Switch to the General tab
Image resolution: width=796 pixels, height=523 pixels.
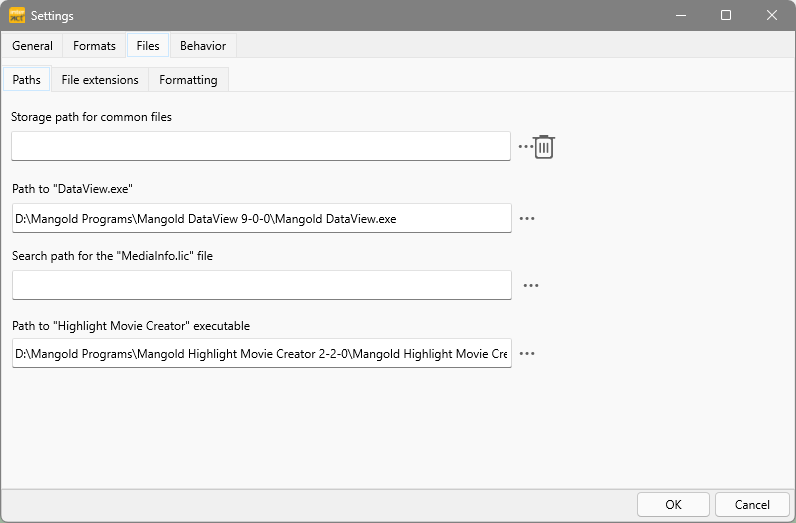tap(32, 46)
